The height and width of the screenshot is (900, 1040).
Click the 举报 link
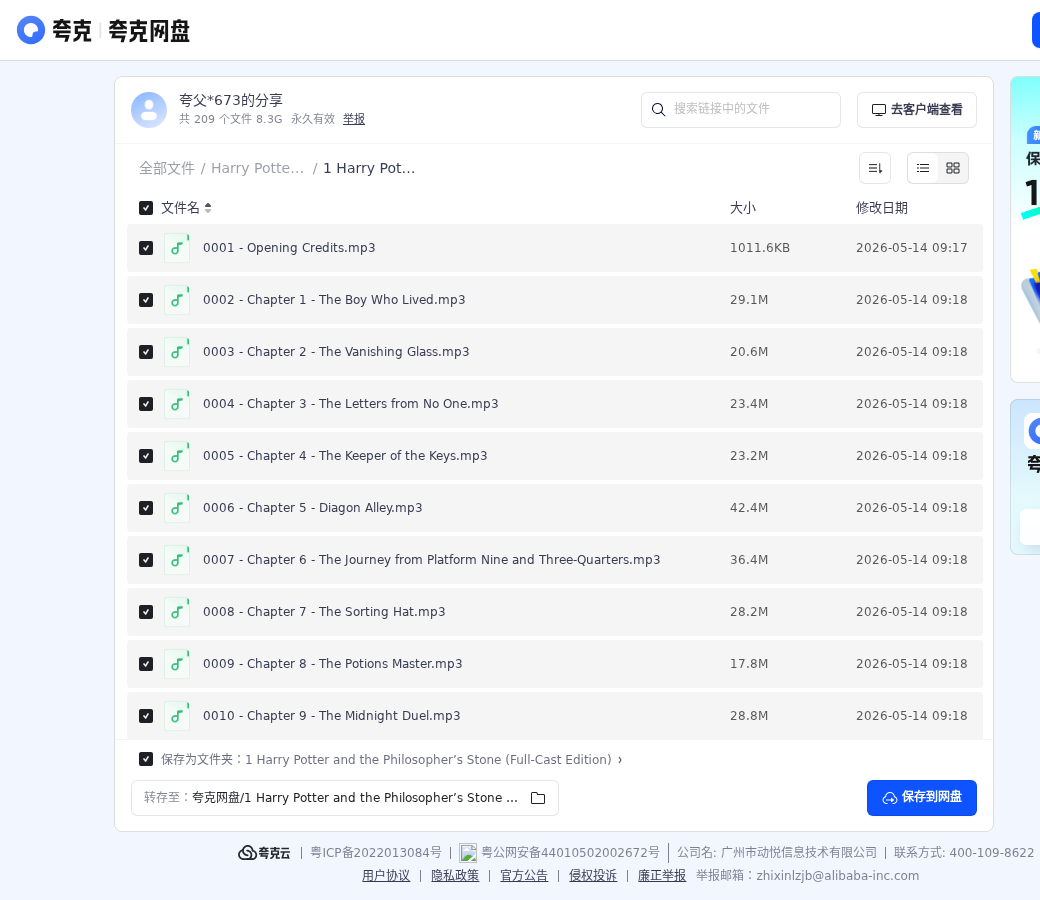(354, 119)
